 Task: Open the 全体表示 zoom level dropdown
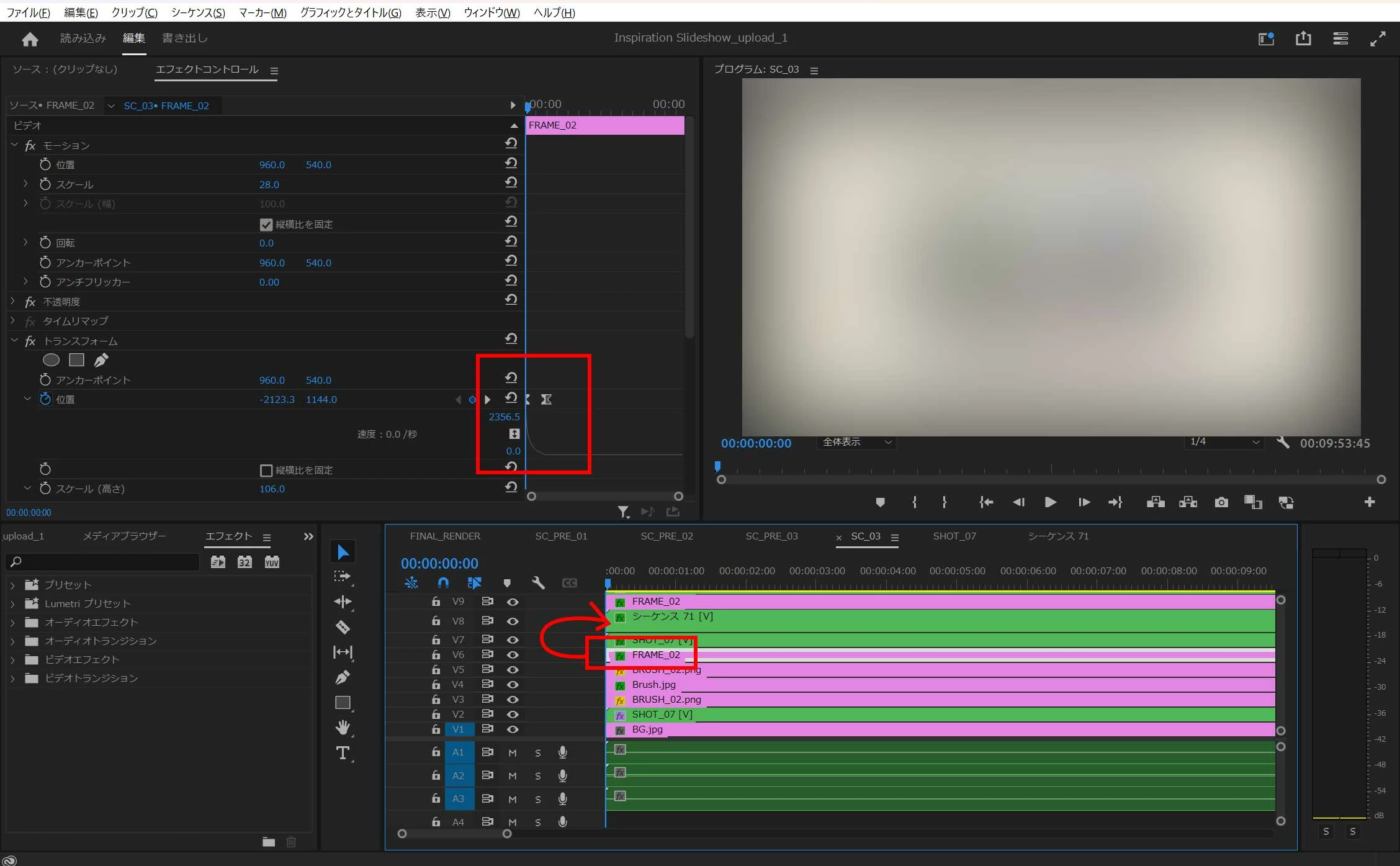pyautogui.click(x=856, y=442)
